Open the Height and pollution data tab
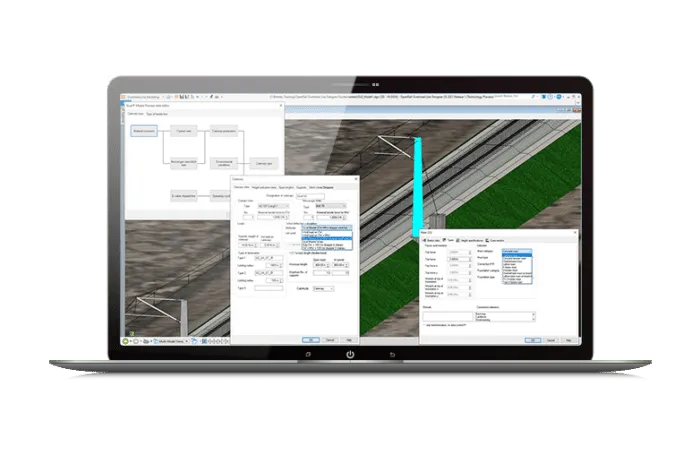The width and height of the screenshot is (700, 455). coord(262,186)
